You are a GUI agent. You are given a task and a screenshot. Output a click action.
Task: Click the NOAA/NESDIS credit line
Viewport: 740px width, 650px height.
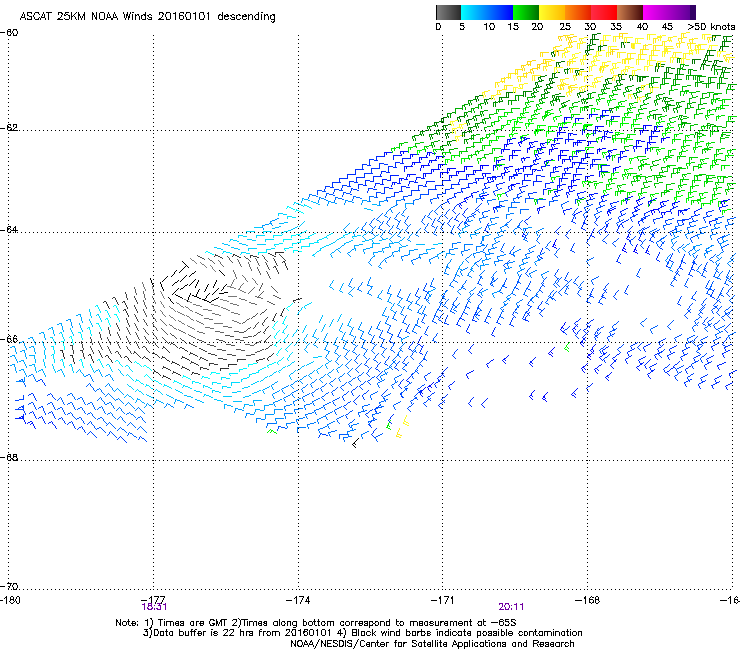(432, 644)
